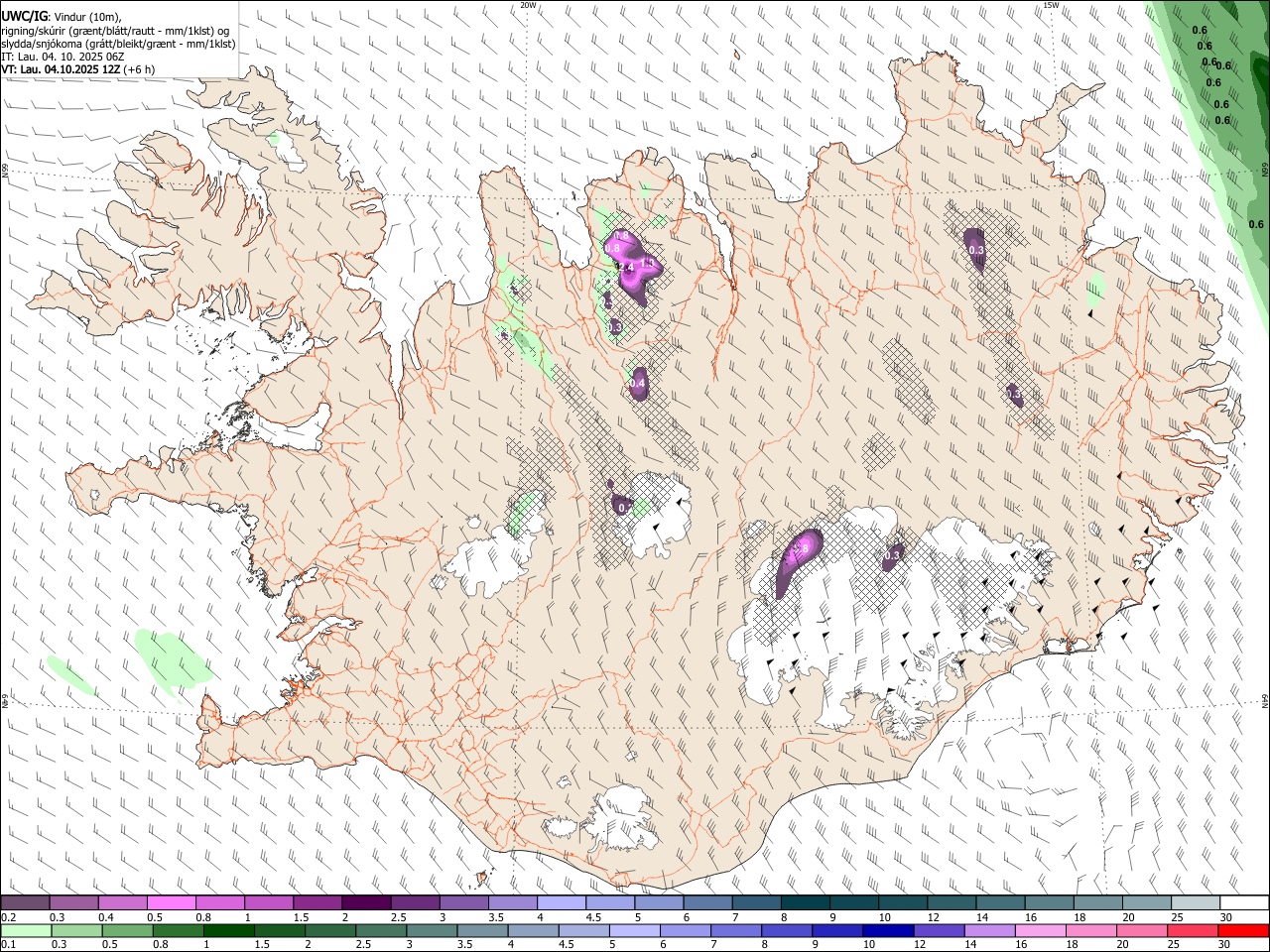This screenshot has height=952, width=1270.
Task: Pick the darkest purple 2 swatch, upper legend row
Action: pos(366,902)
